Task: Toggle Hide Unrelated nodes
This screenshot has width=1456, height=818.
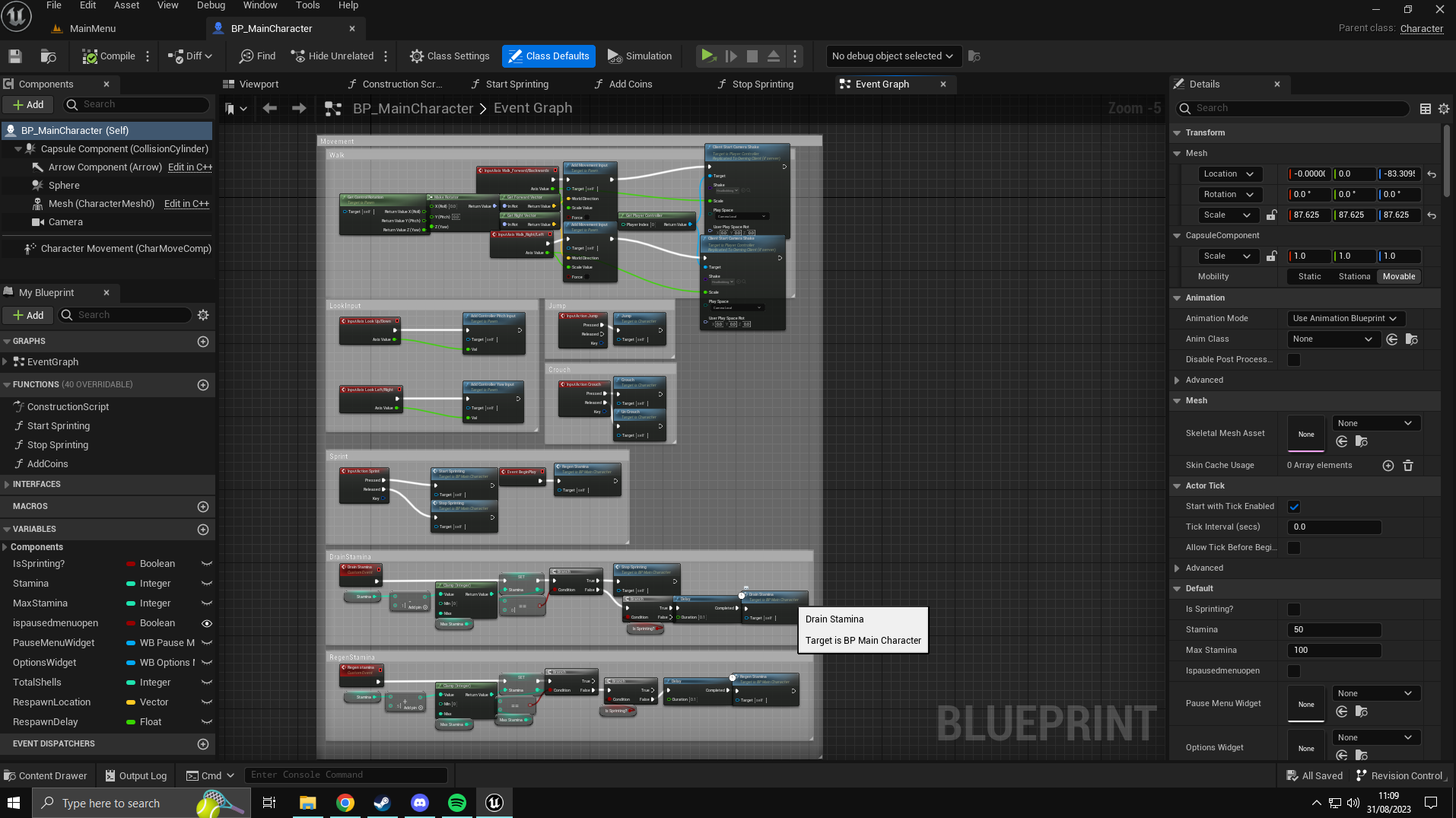Action: point(332,56)
